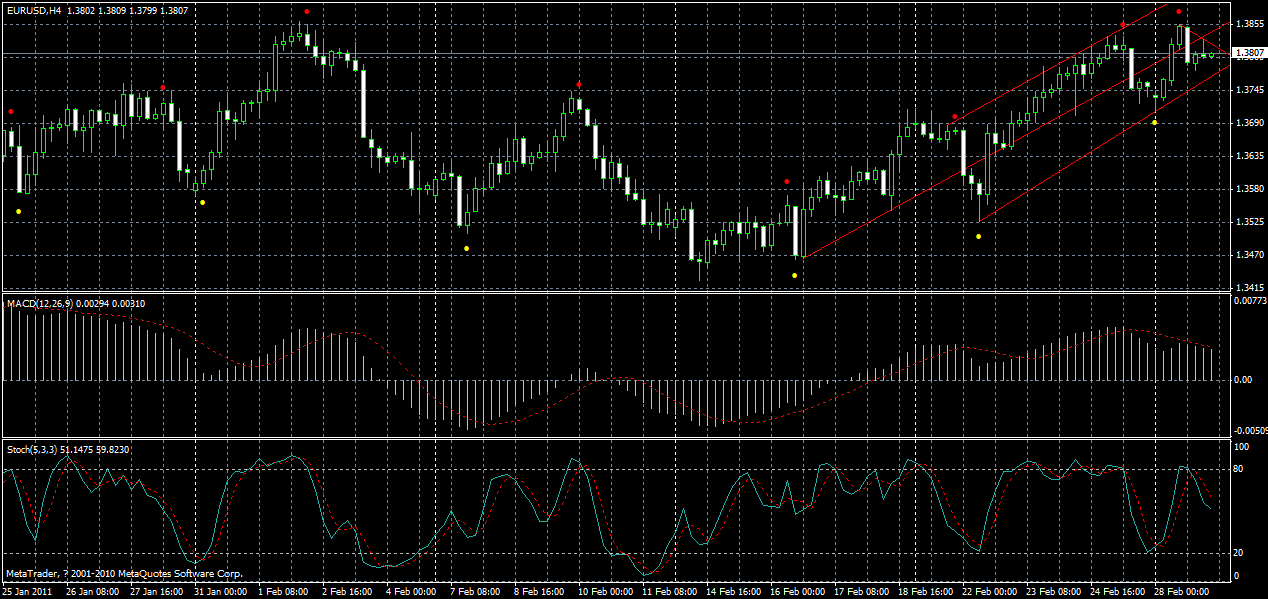Select the red dot above the 27 Jan candles
1268x599 pixels.
point(163,88)
